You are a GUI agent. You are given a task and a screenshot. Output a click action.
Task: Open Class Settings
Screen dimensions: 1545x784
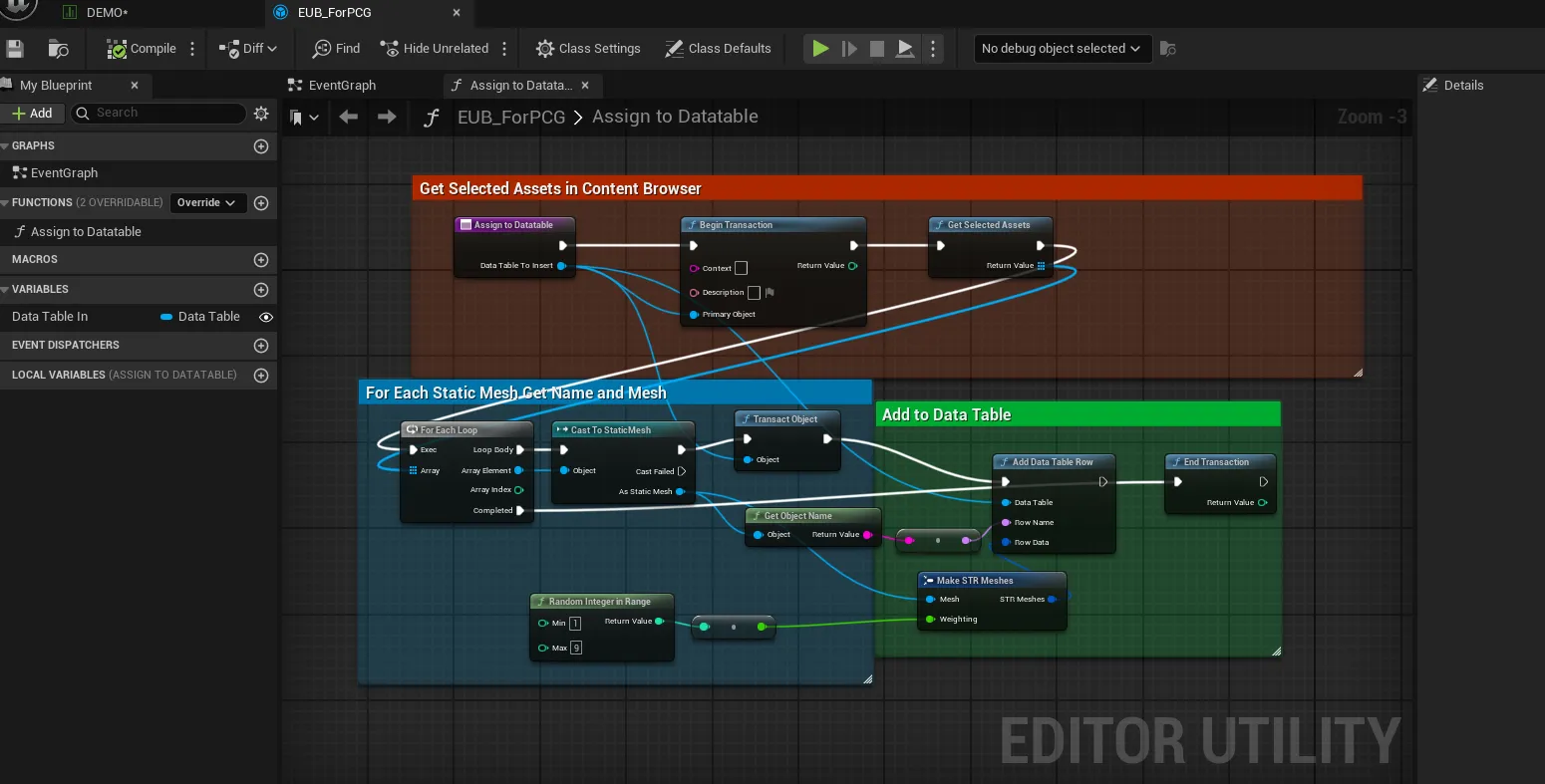point(588,48)
